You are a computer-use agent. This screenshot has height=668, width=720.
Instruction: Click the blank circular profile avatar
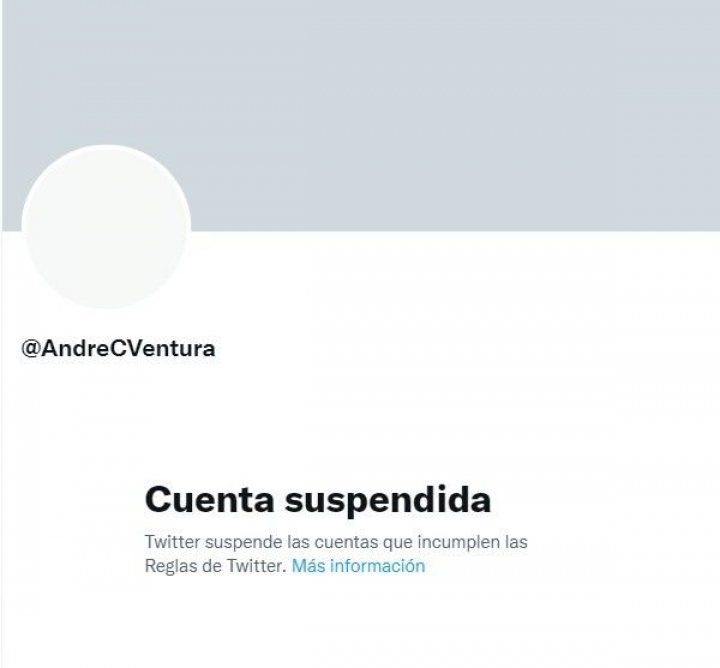(106, 227)
